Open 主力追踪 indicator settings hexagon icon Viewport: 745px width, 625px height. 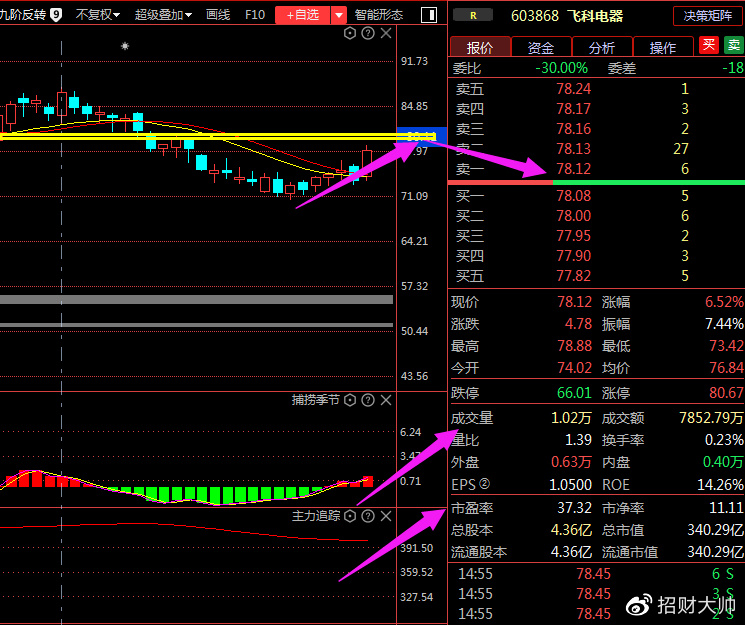pos(350,516)
